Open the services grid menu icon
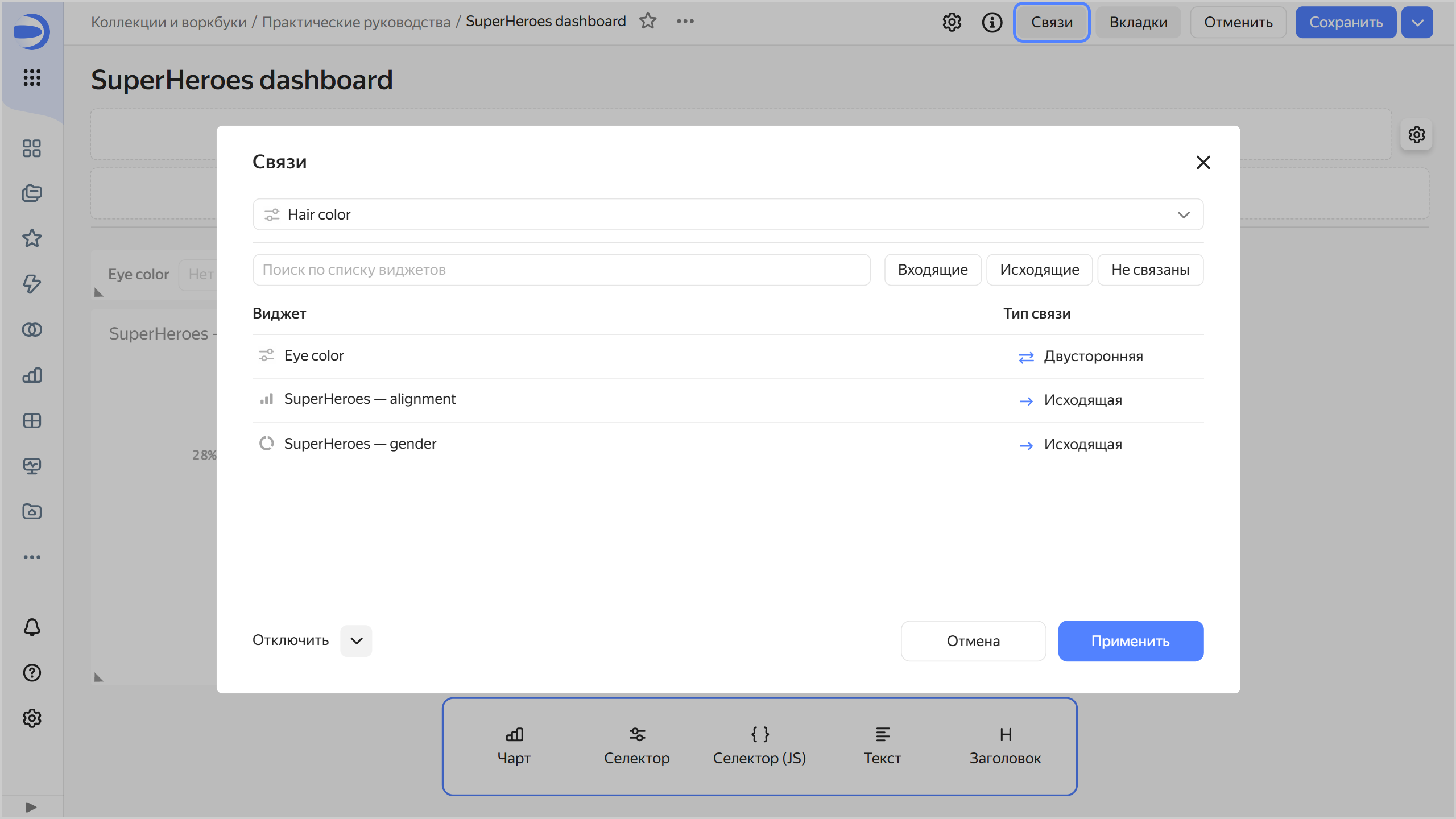The width and height of the screenshot is (1456, 819). click(x=32, y=77)
